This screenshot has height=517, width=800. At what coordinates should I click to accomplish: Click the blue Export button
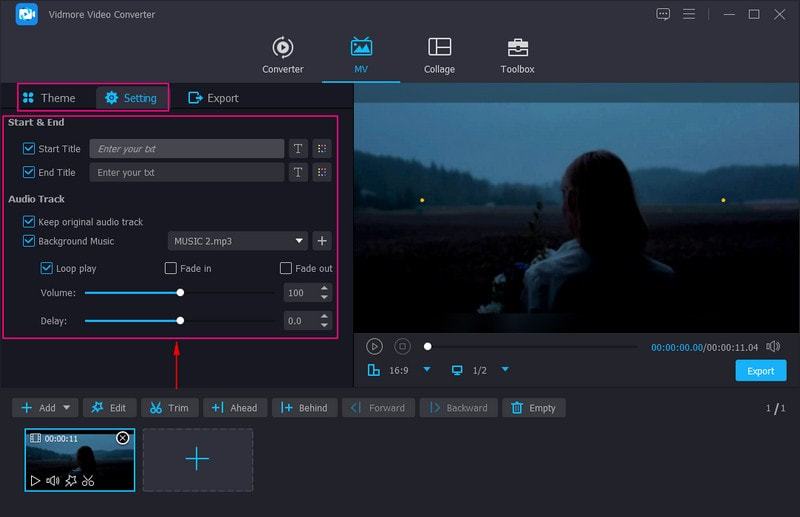(760, 371)
